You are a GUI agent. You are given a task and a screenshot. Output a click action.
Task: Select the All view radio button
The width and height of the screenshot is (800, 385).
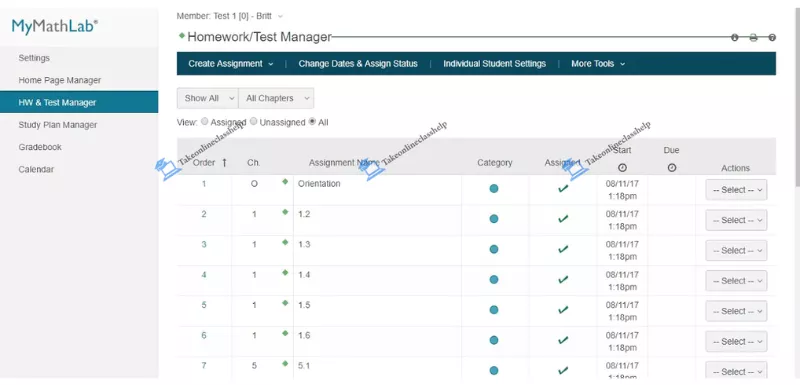pyautogui.click(x=312, y=122)
